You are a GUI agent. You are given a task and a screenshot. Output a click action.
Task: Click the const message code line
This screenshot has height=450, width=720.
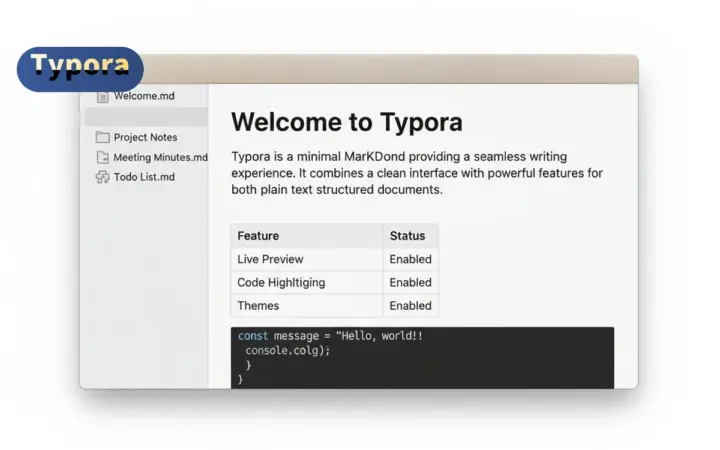[x=330, y=336]
